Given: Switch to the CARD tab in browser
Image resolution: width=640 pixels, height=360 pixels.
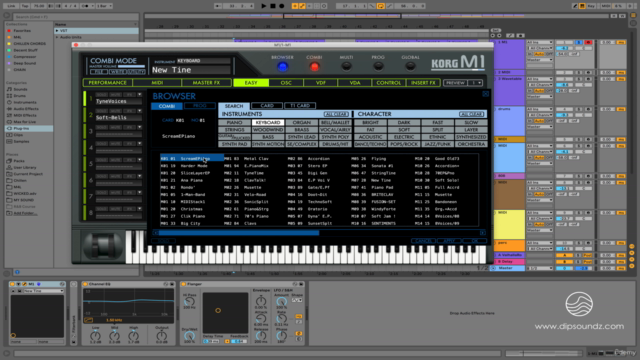Looking at the screenshot, I should click(x=267, y=106).
